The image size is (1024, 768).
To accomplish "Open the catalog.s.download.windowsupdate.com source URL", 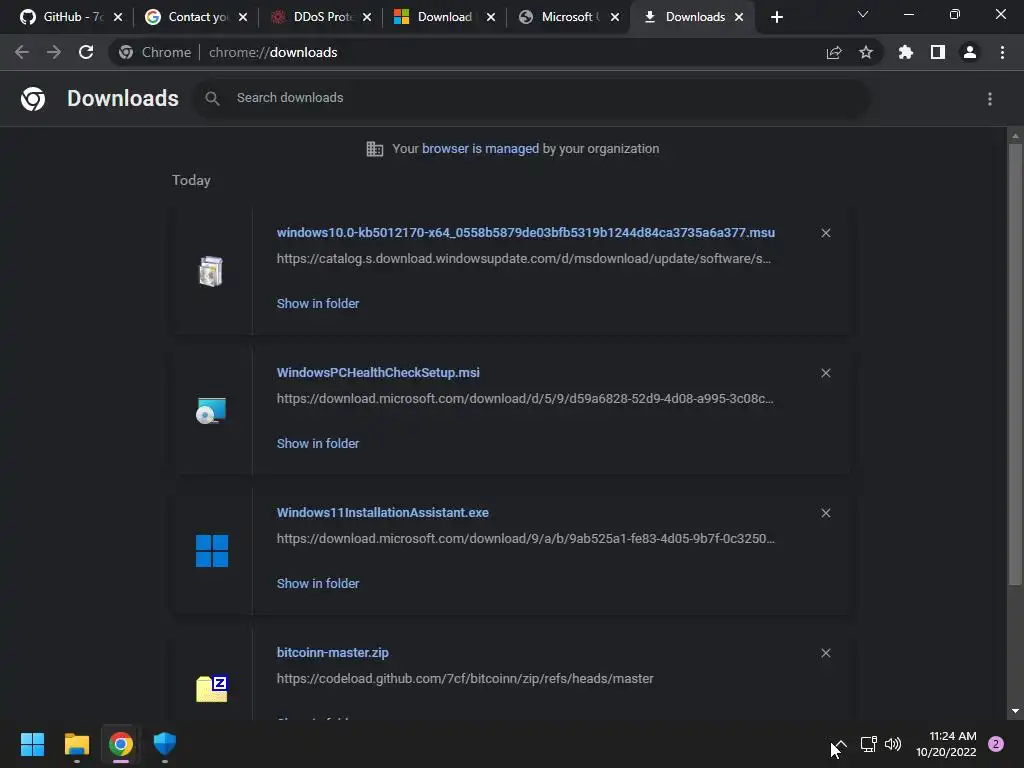I will coord(524,259).
